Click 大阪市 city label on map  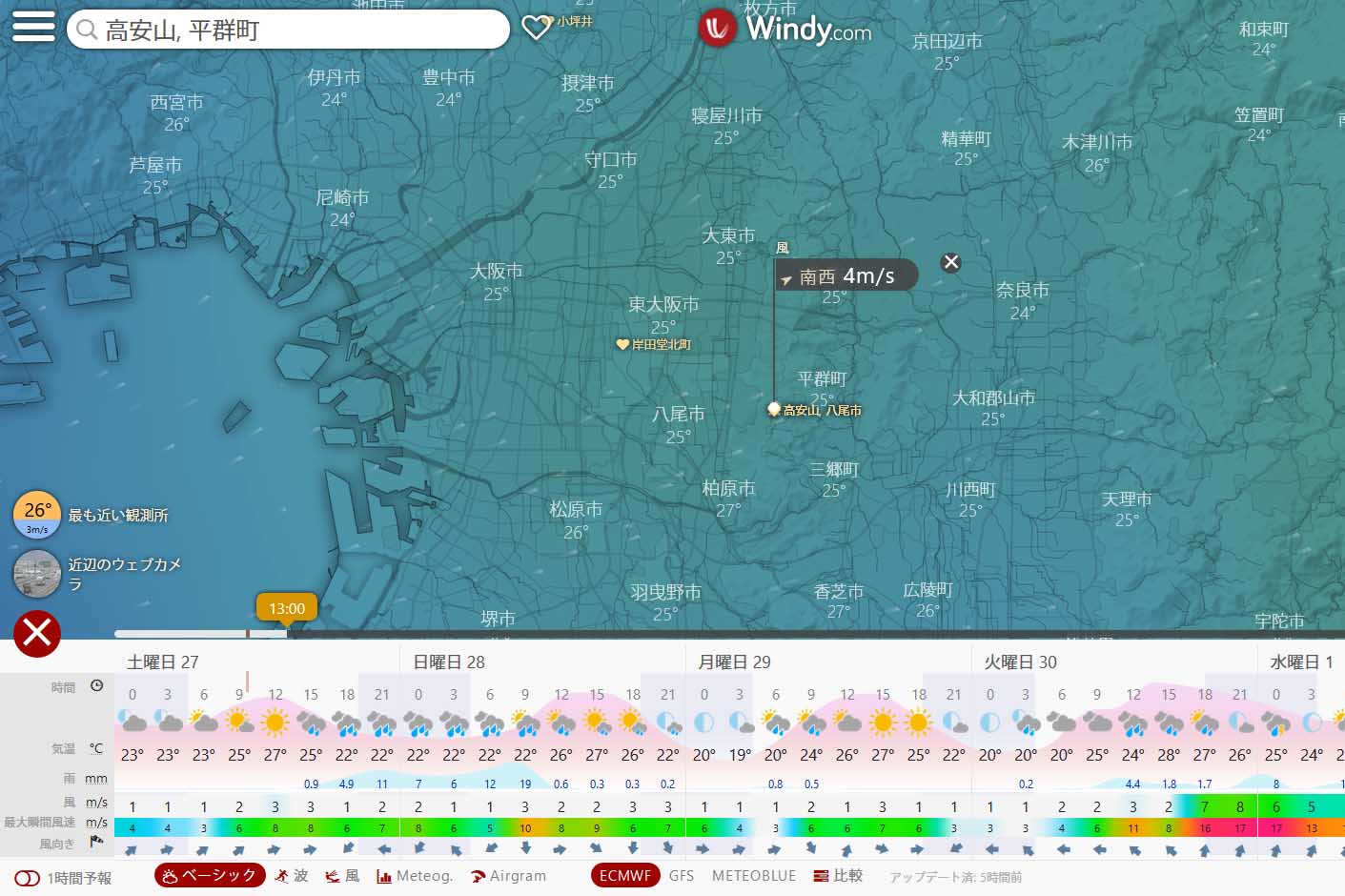coord(497,271)
